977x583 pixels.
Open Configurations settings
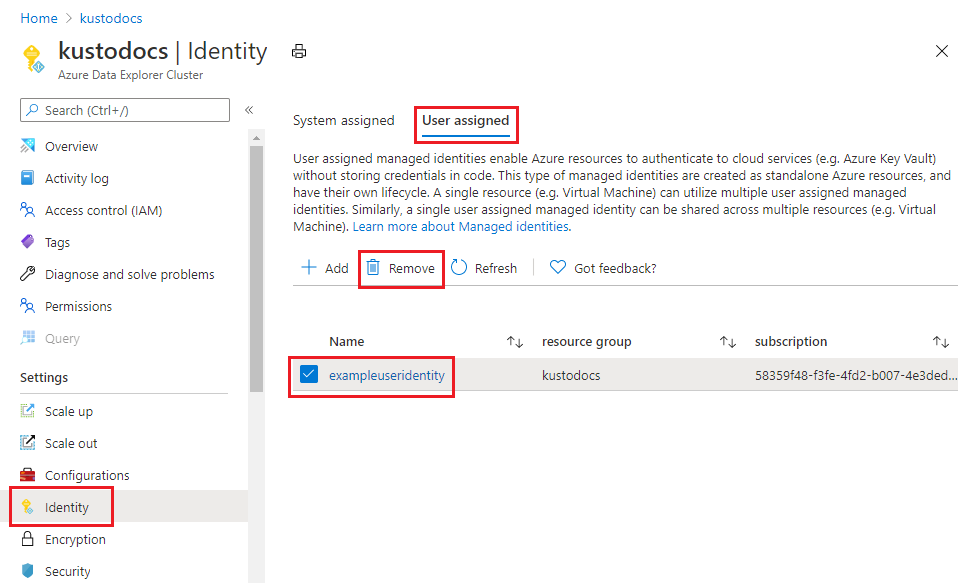87,475
